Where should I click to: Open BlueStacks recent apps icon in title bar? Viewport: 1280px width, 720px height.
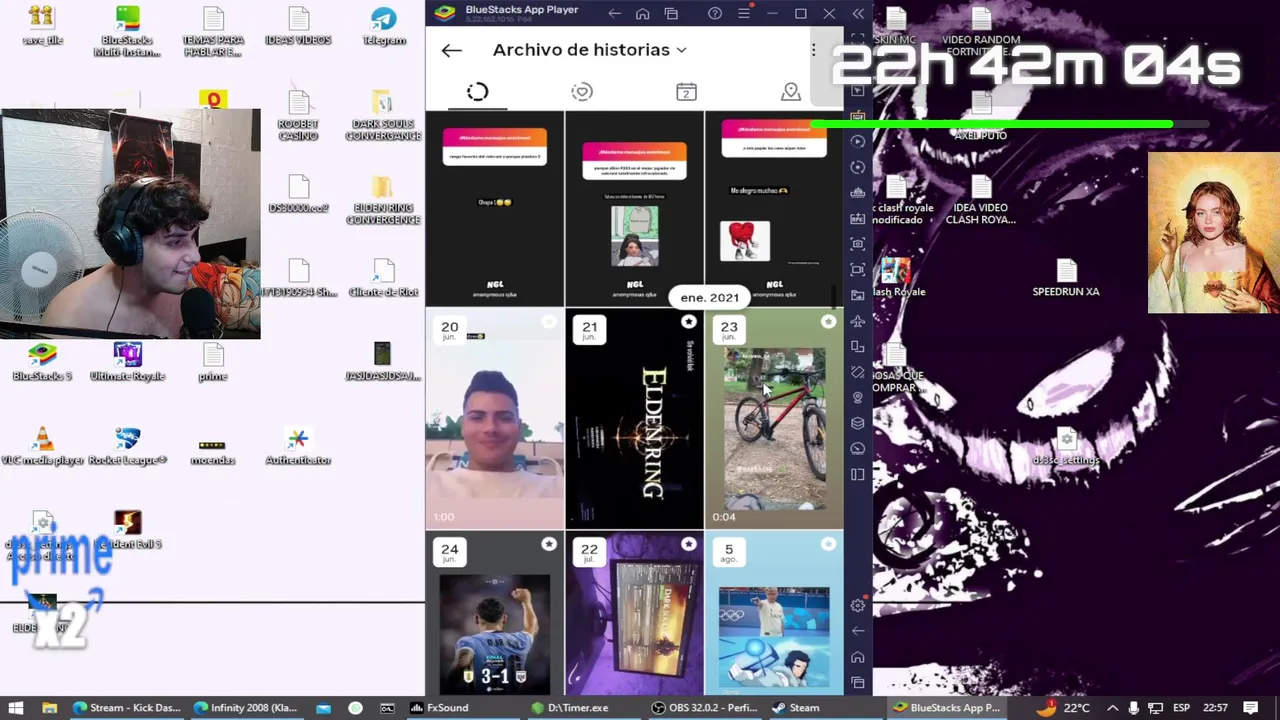click(x=671, y=14)
